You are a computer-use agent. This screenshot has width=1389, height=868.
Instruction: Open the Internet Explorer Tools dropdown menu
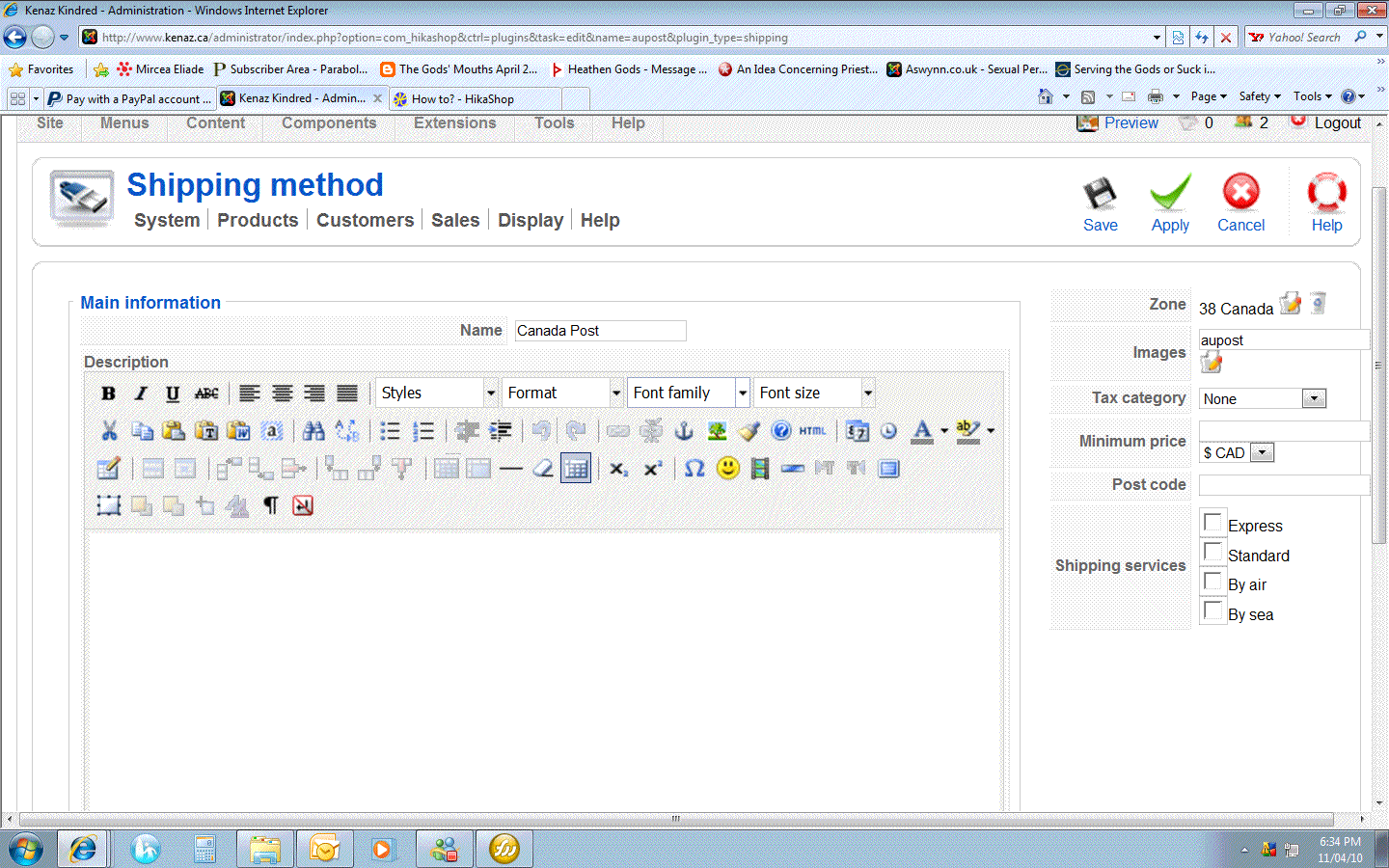[1313, 96]
